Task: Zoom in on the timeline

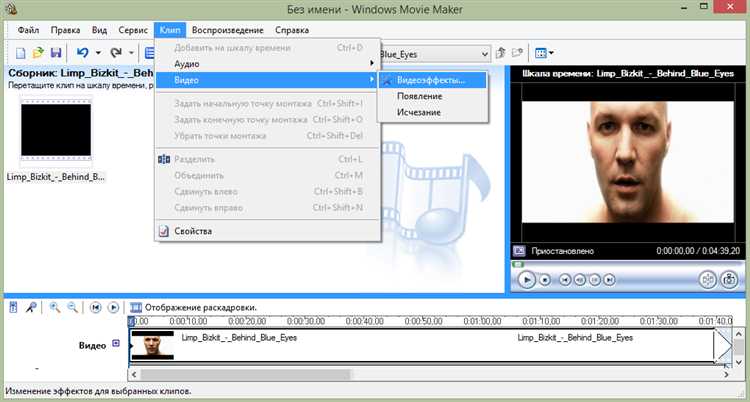Action: pyautogui.click(x=55, y=307)
